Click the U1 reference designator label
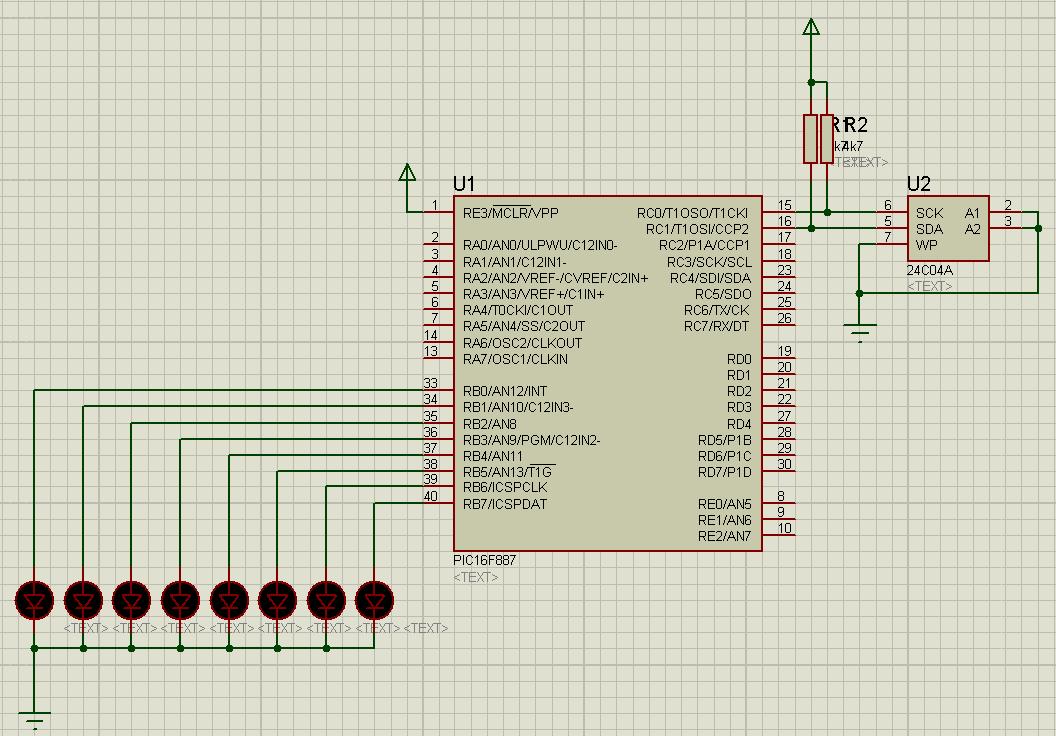Image resolution: width=1056 pixels, height=736 pixels. [x=465, y=184]
